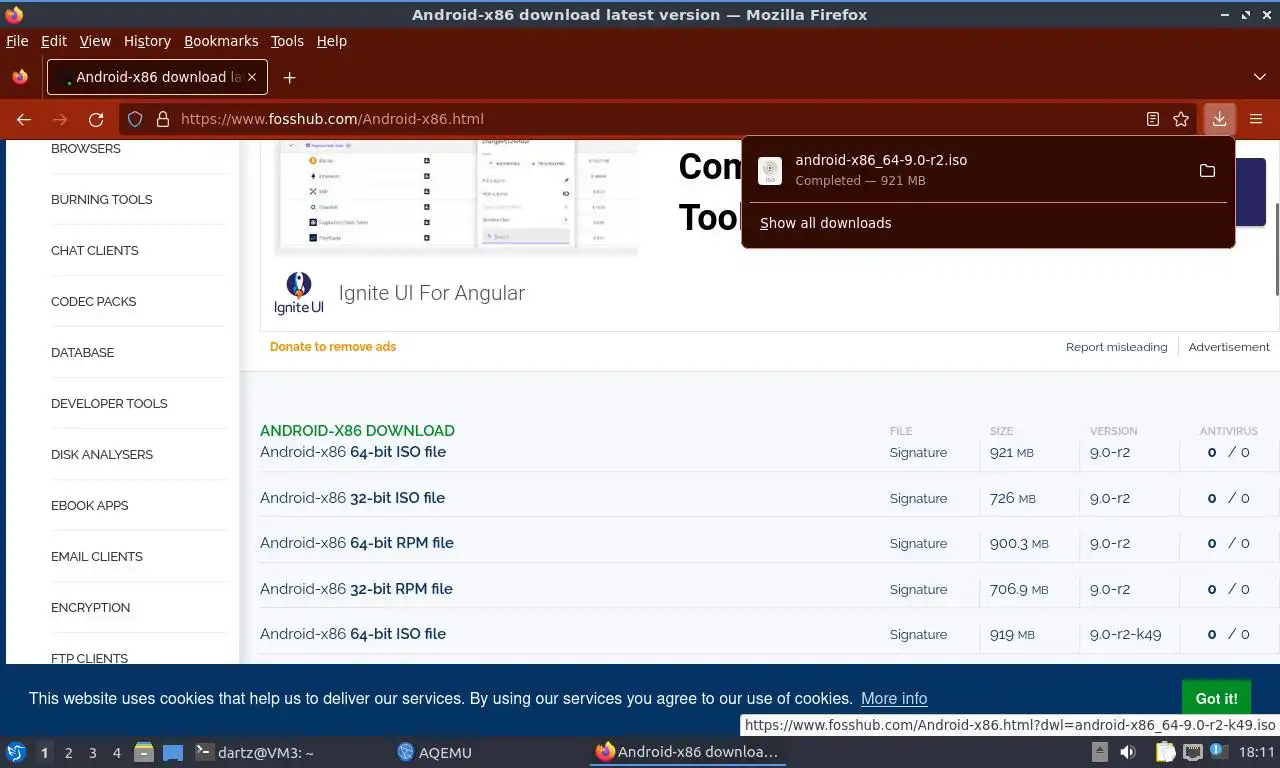
Task: Open Signature for the 919 MB ISO
Action: 918,634
